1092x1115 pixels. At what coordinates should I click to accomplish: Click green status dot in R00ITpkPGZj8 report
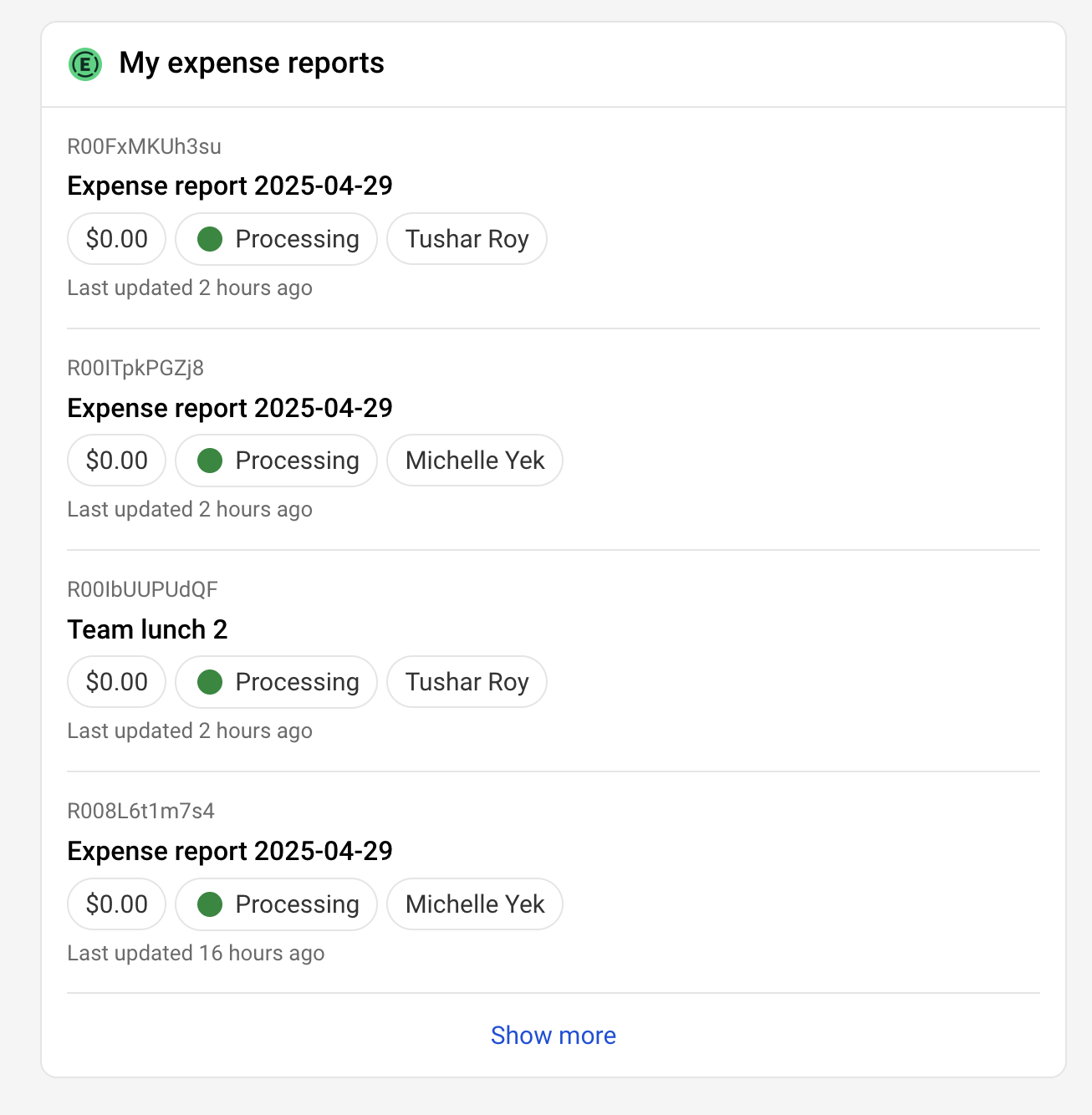pyautogui.click(x=210, y=461)
